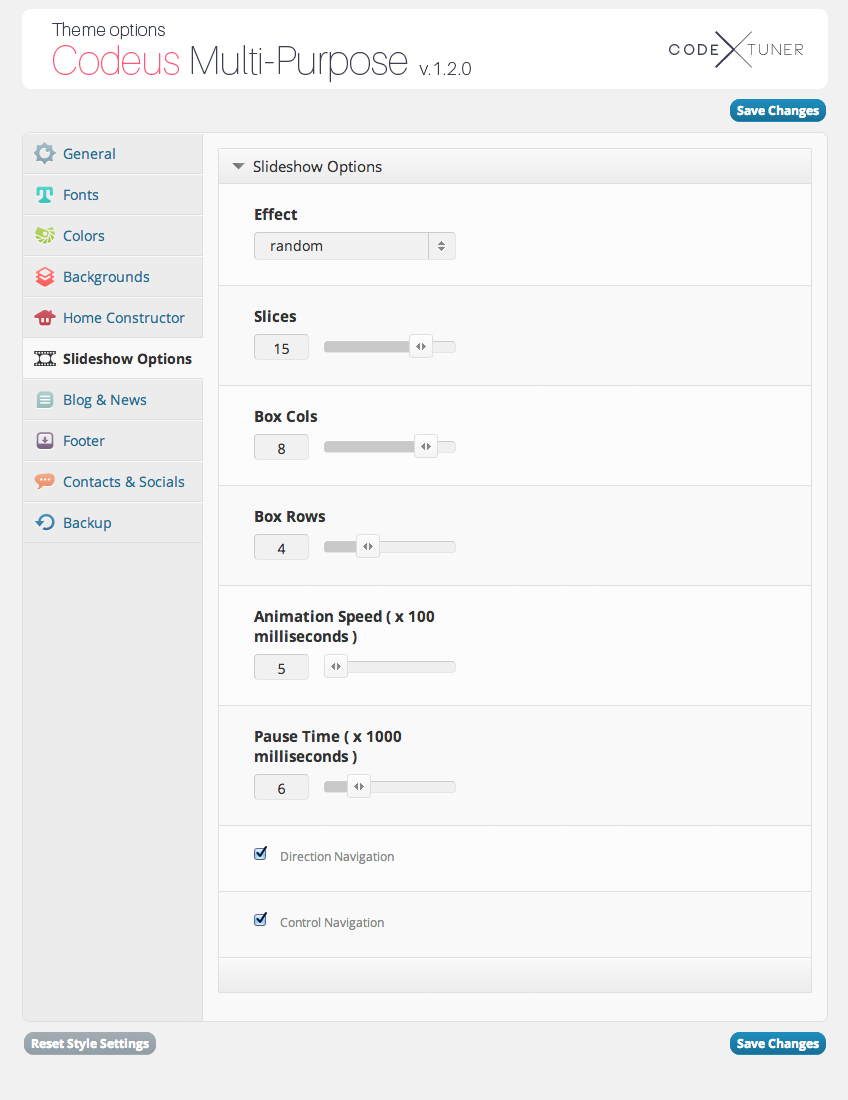
Task: Click the speech bubble icon beside Contacts & Socials
Action: pos(44,481)
